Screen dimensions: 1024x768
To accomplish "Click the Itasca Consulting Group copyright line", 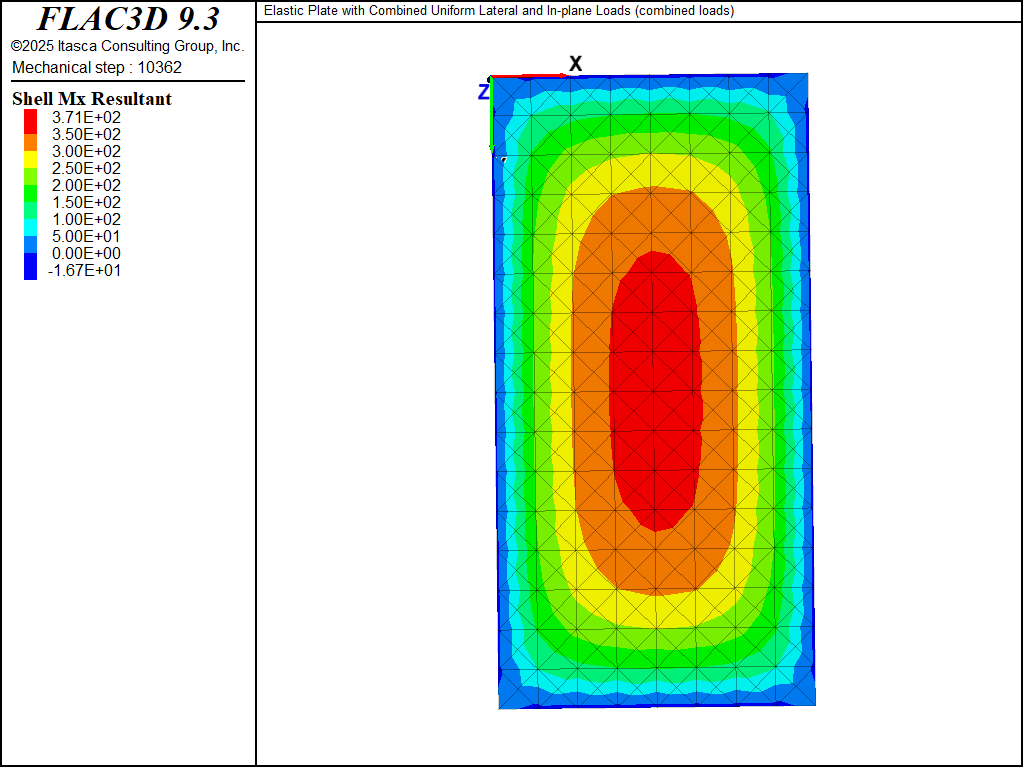I will coord(127,46).
